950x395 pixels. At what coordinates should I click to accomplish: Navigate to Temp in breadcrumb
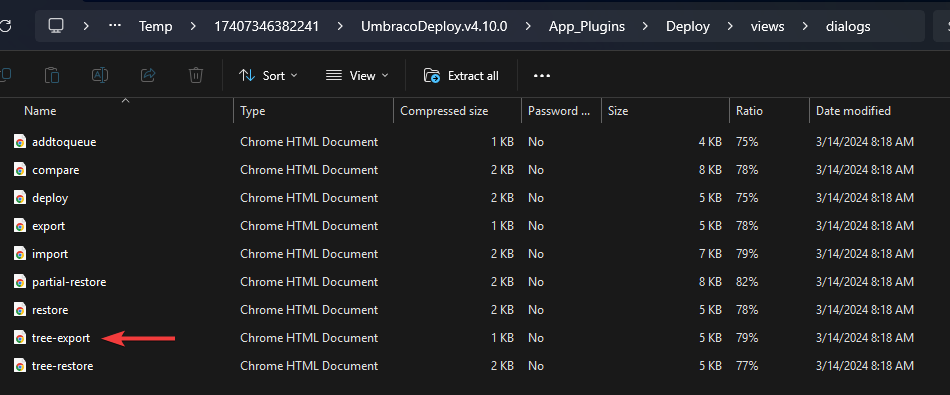(156, 26)
